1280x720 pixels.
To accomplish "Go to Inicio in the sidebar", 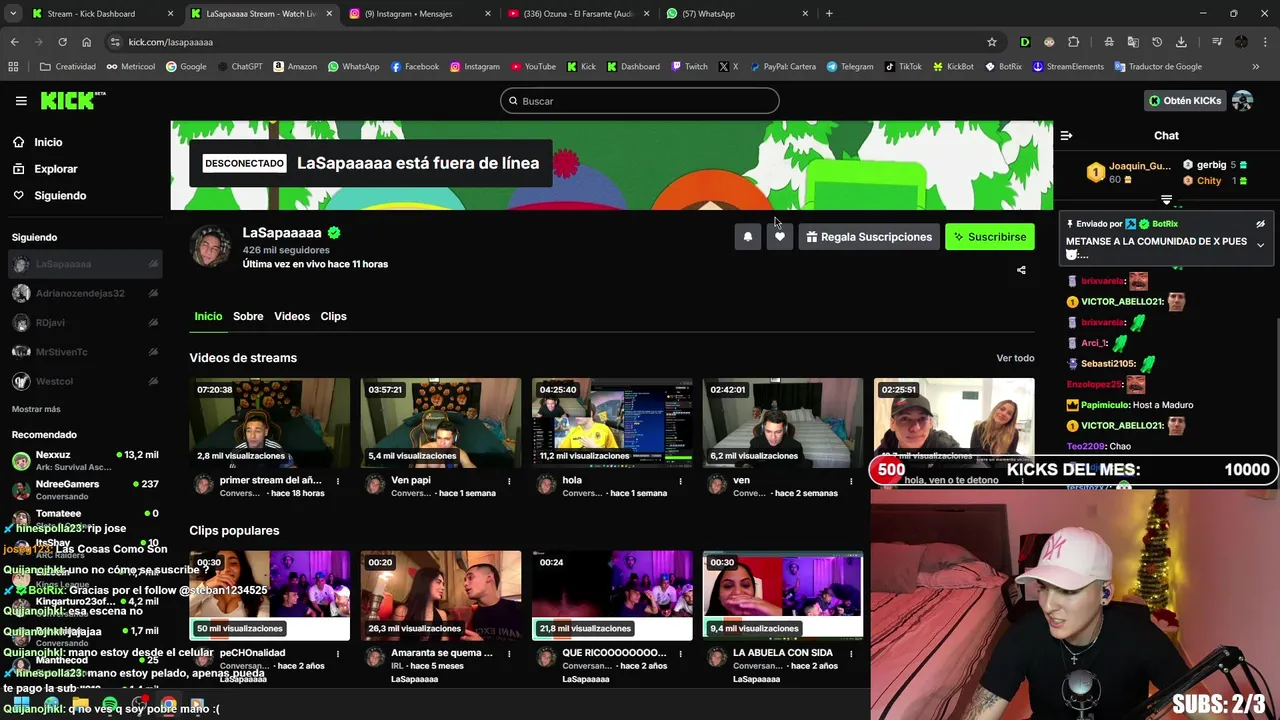I will (48, 142).
